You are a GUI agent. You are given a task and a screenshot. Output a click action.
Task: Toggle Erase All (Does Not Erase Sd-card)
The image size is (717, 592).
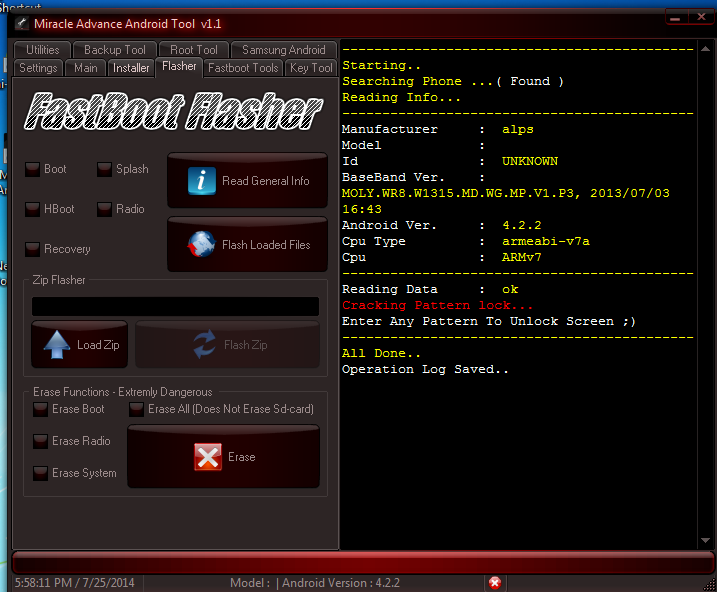coord(136,409)
